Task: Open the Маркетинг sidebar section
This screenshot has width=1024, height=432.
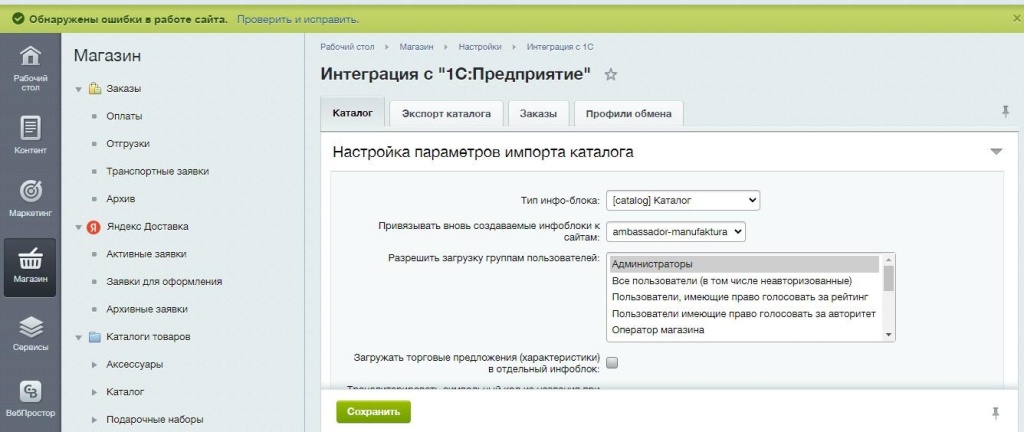Action: coord(31,198)
